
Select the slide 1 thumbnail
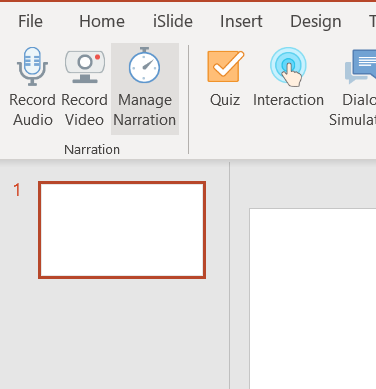coord(122,230)
